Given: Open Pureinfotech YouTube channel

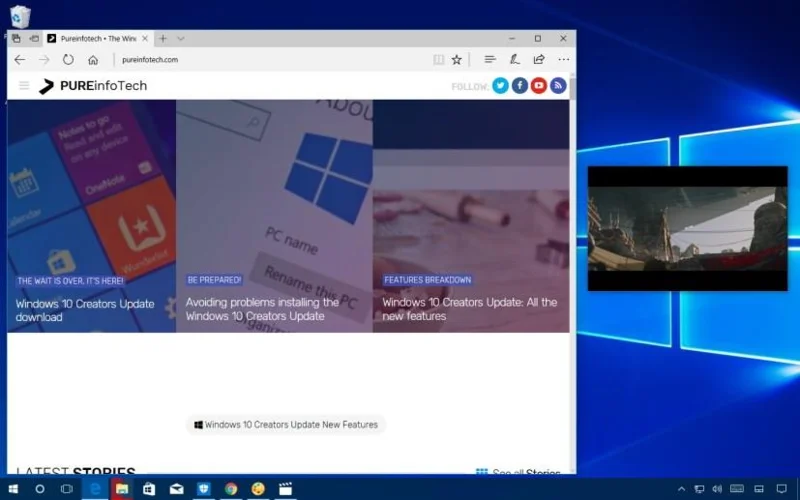Looking at the screenshot, I should click(539, 85).
